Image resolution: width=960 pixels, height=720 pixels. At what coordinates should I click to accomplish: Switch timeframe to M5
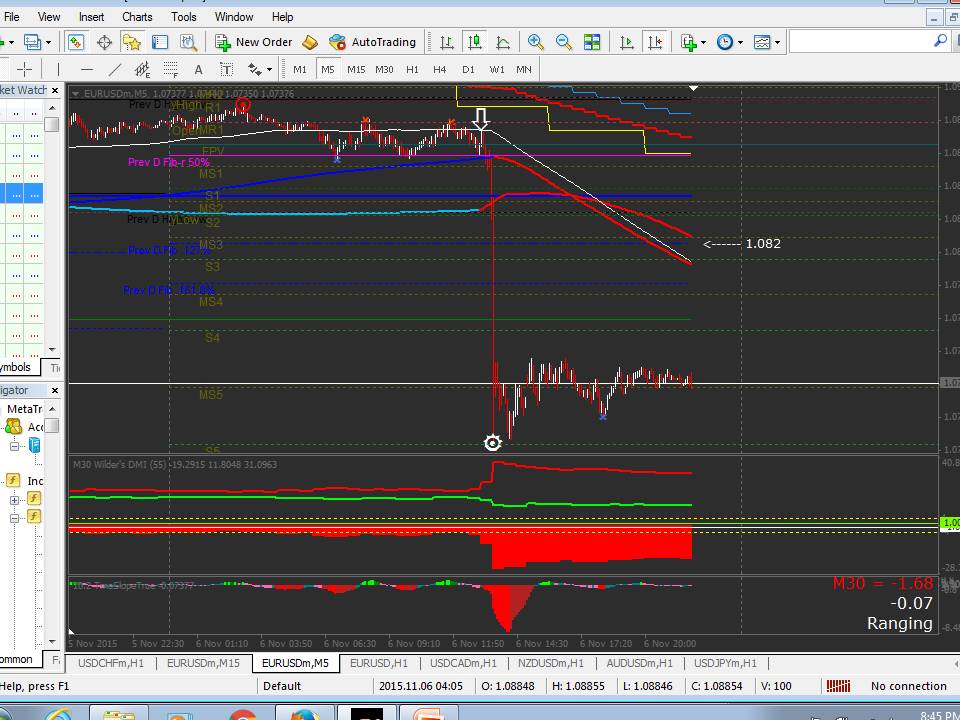(x=328, y=69)
